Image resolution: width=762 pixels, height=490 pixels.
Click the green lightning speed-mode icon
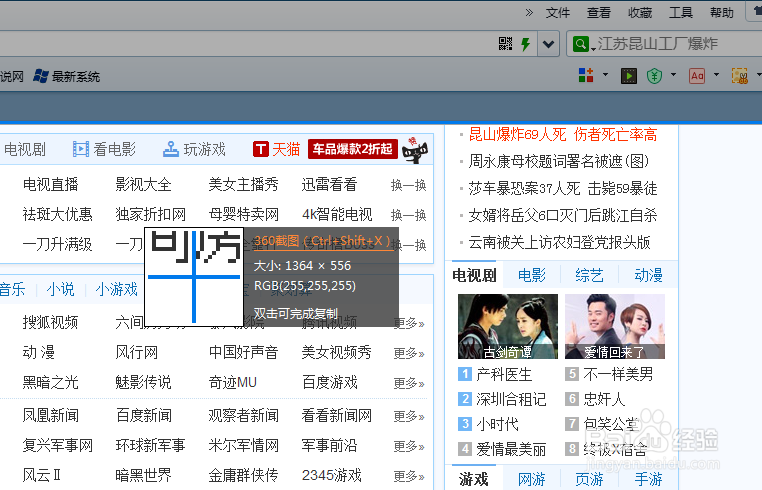pyautogui.click(x=525, y=44)
